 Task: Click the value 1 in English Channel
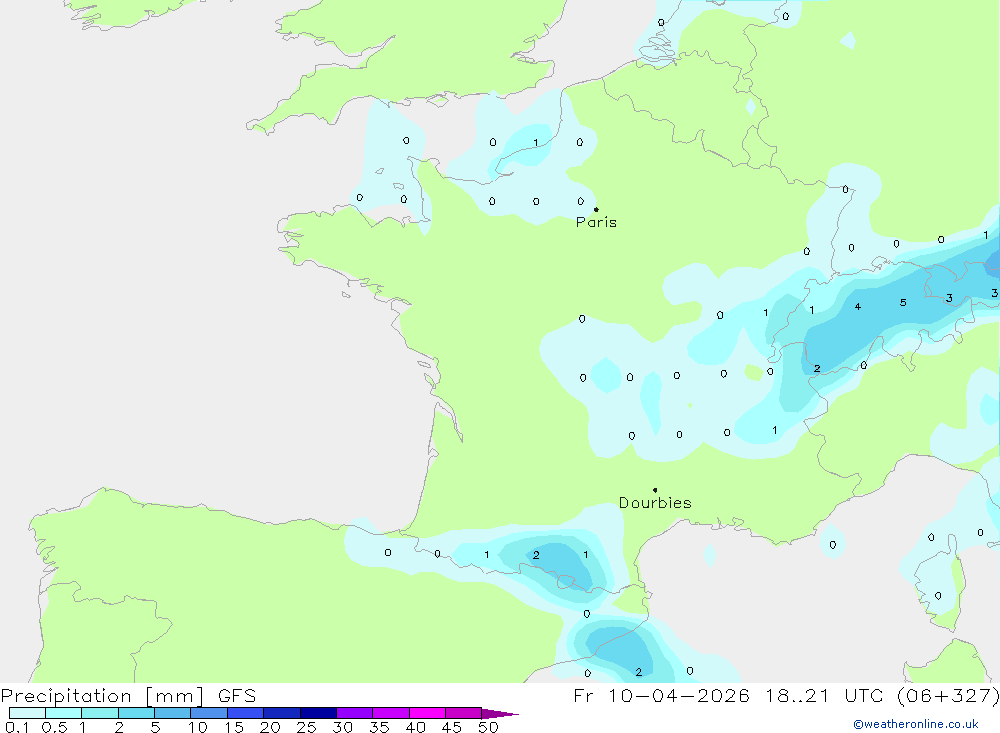pos(536,142)
